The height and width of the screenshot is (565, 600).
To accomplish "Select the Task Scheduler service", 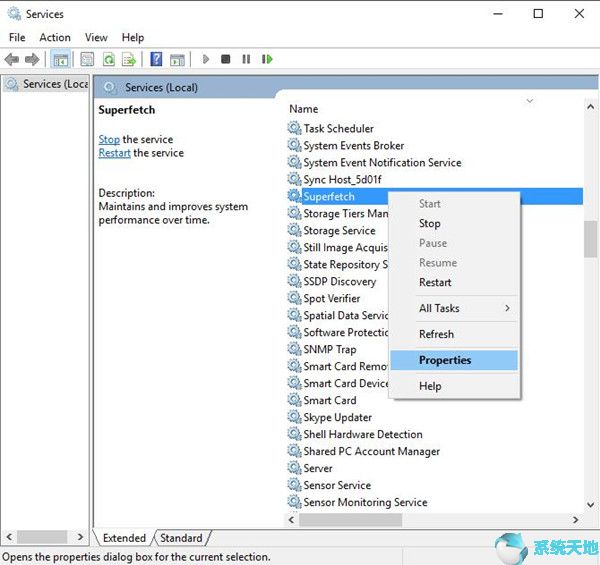I will (338, 129).
